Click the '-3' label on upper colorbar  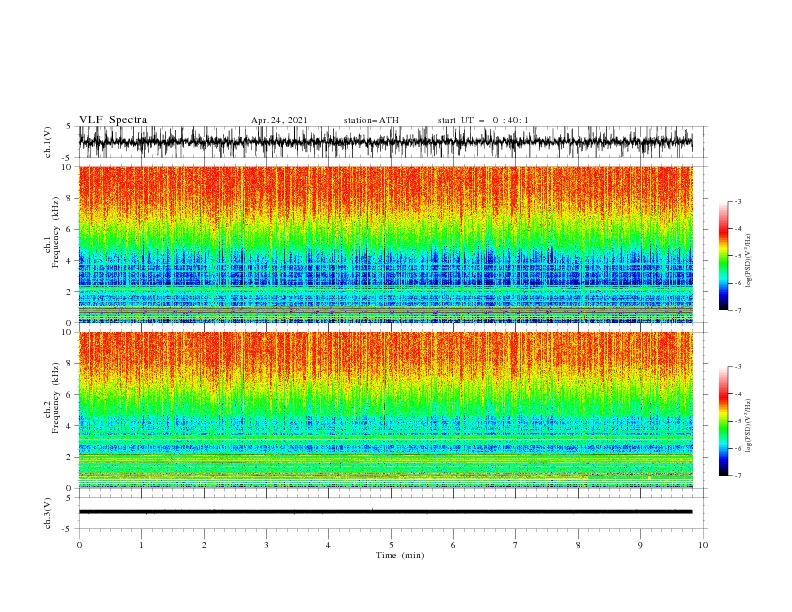click(x=737, y=201)
